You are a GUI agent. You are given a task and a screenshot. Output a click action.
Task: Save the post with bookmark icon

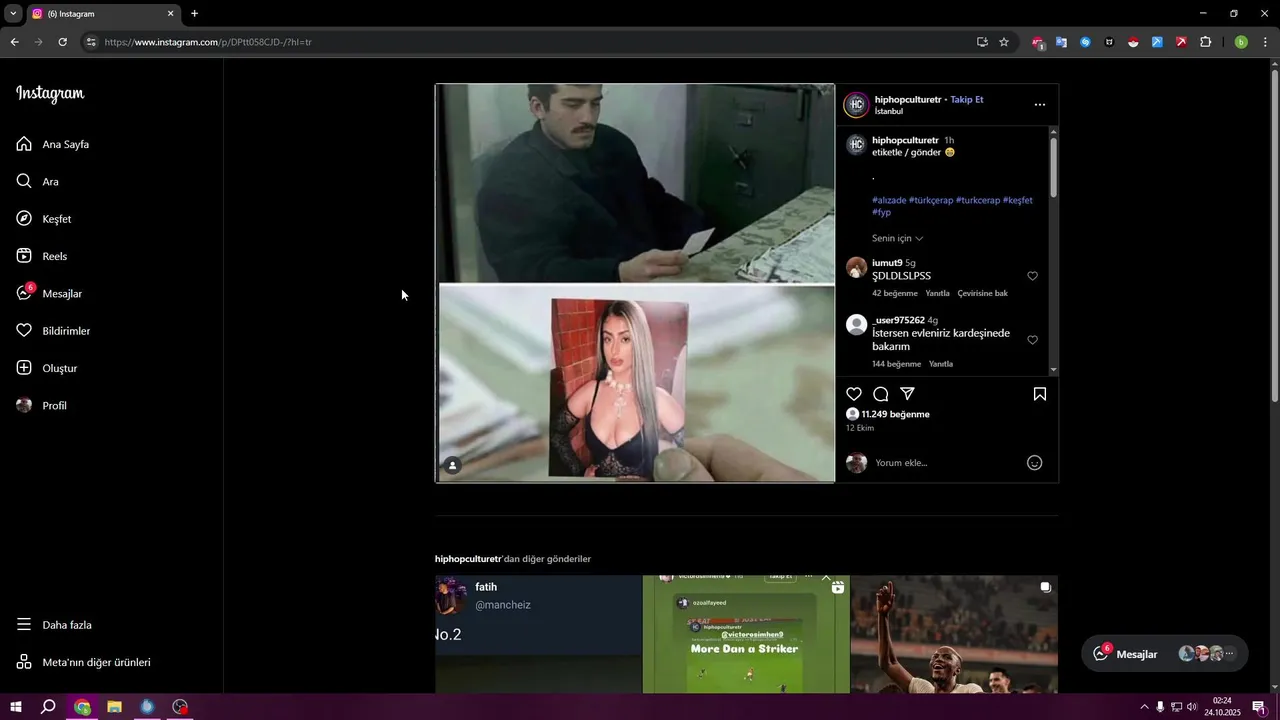point(1040,394)
